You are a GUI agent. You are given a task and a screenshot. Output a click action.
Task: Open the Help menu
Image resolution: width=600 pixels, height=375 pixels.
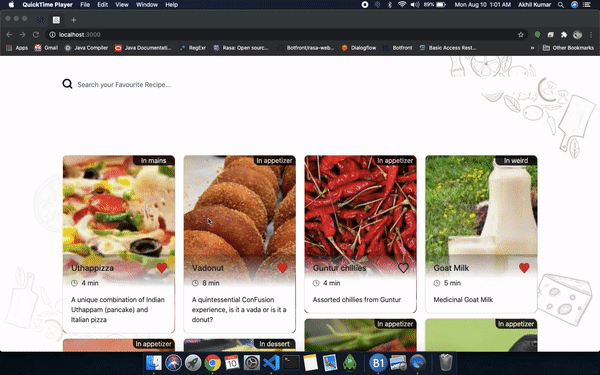tap(171, 5)
